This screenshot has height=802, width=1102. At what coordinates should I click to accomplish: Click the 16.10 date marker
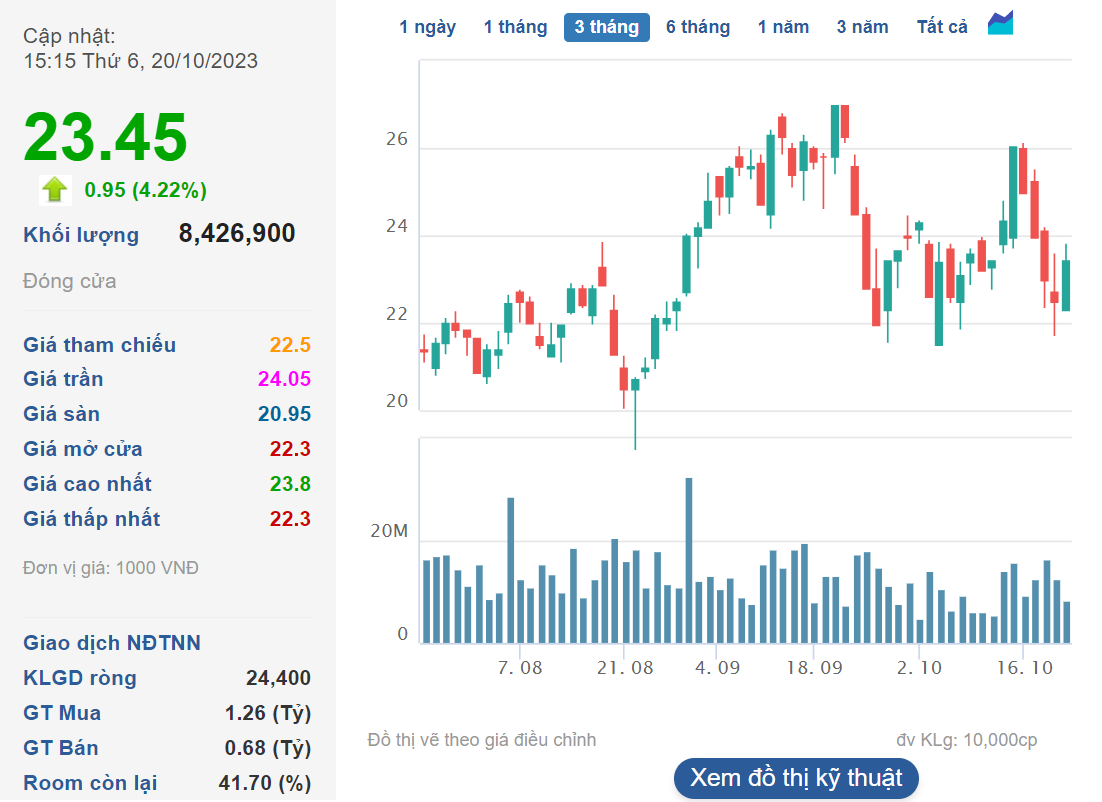(x=1027, y=667)
